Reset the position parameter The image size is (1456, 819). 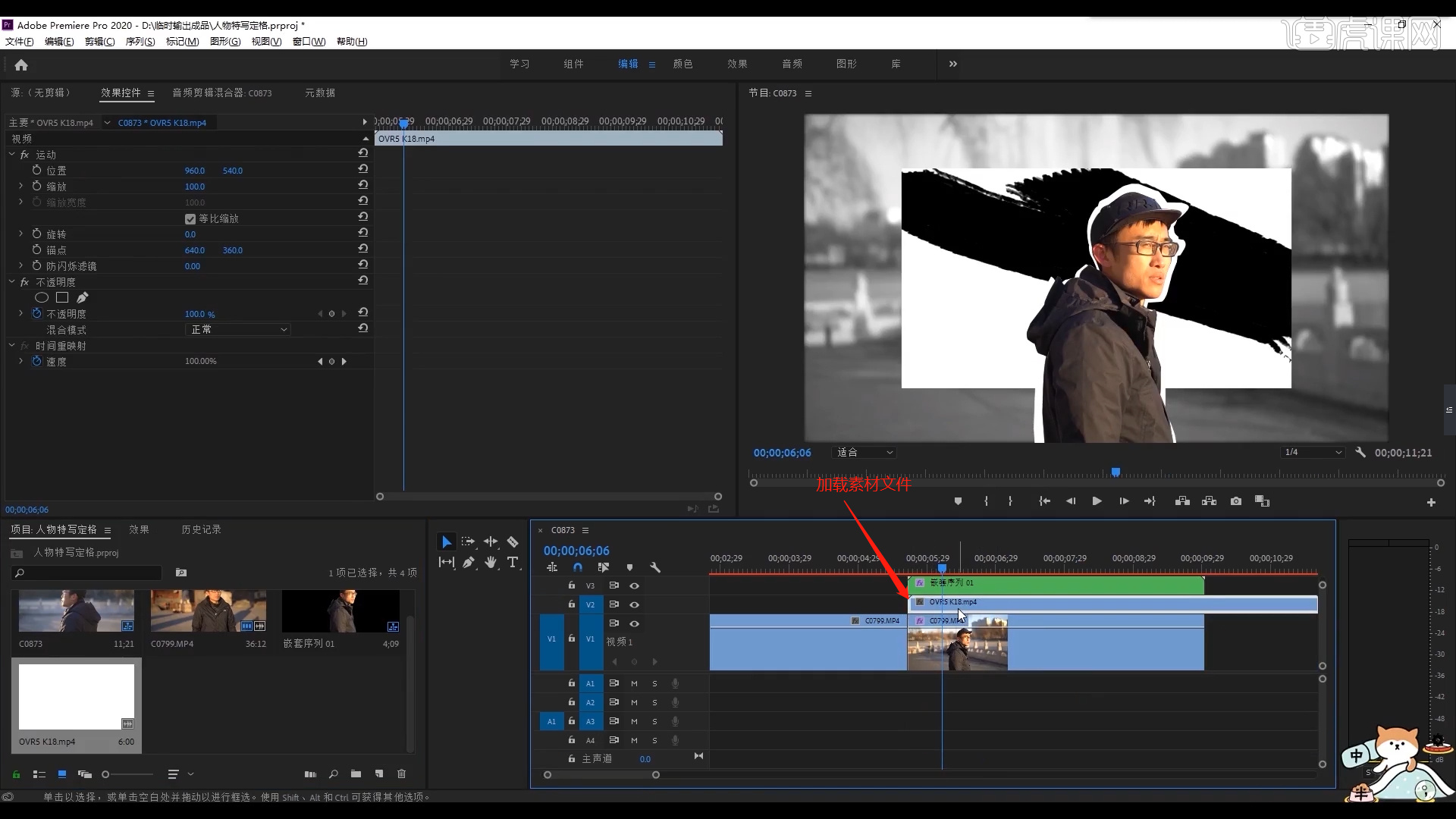pyautogui.click(x=363, y=169)
